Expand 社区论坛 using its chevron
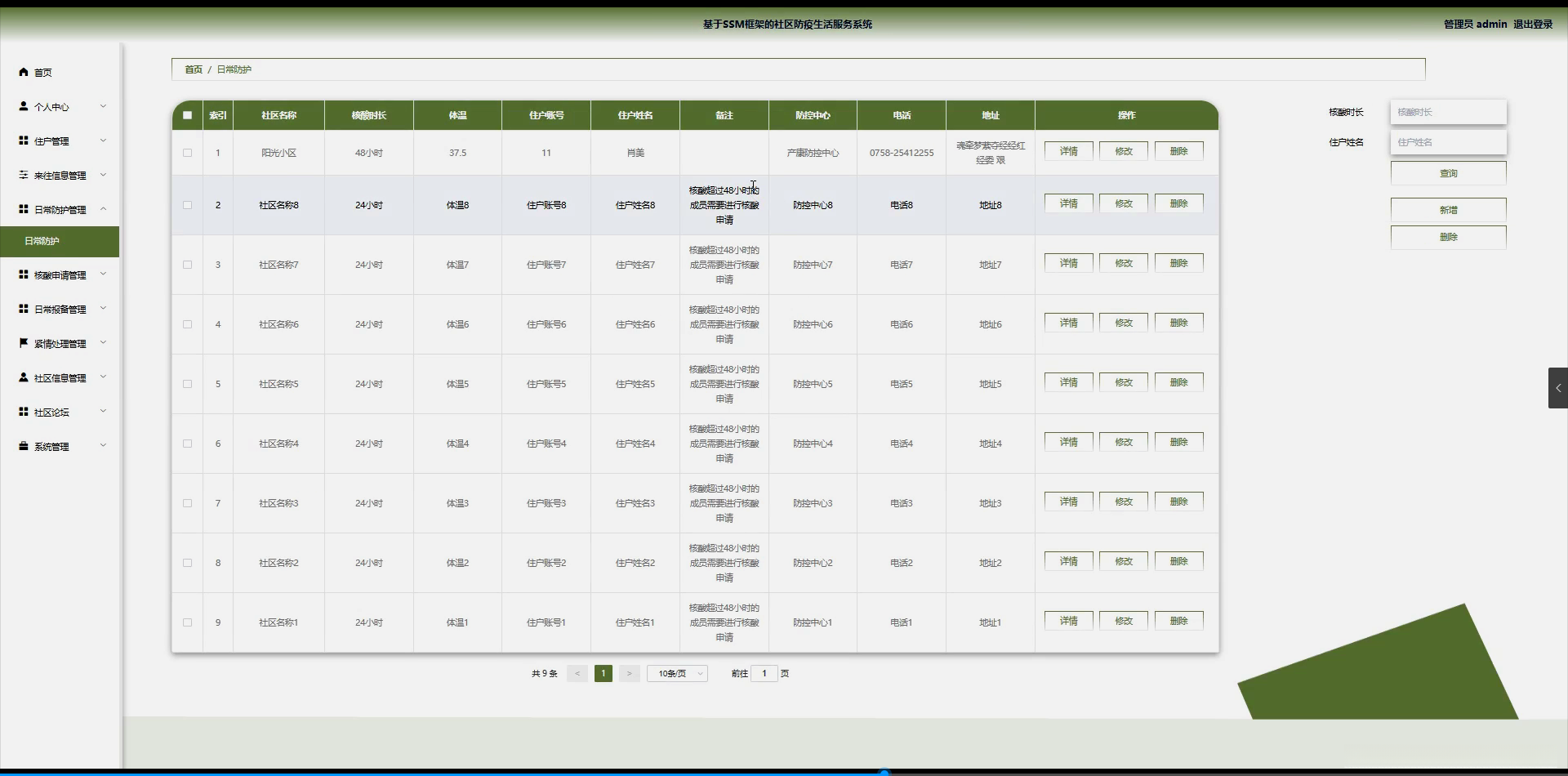1568x776 pixels. pyautogui.click(x=103, y=412)
